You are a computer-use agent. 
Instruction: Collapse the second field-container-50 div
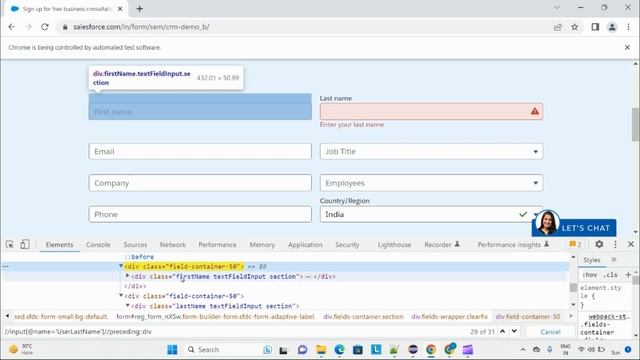click(x=121, y=296)
